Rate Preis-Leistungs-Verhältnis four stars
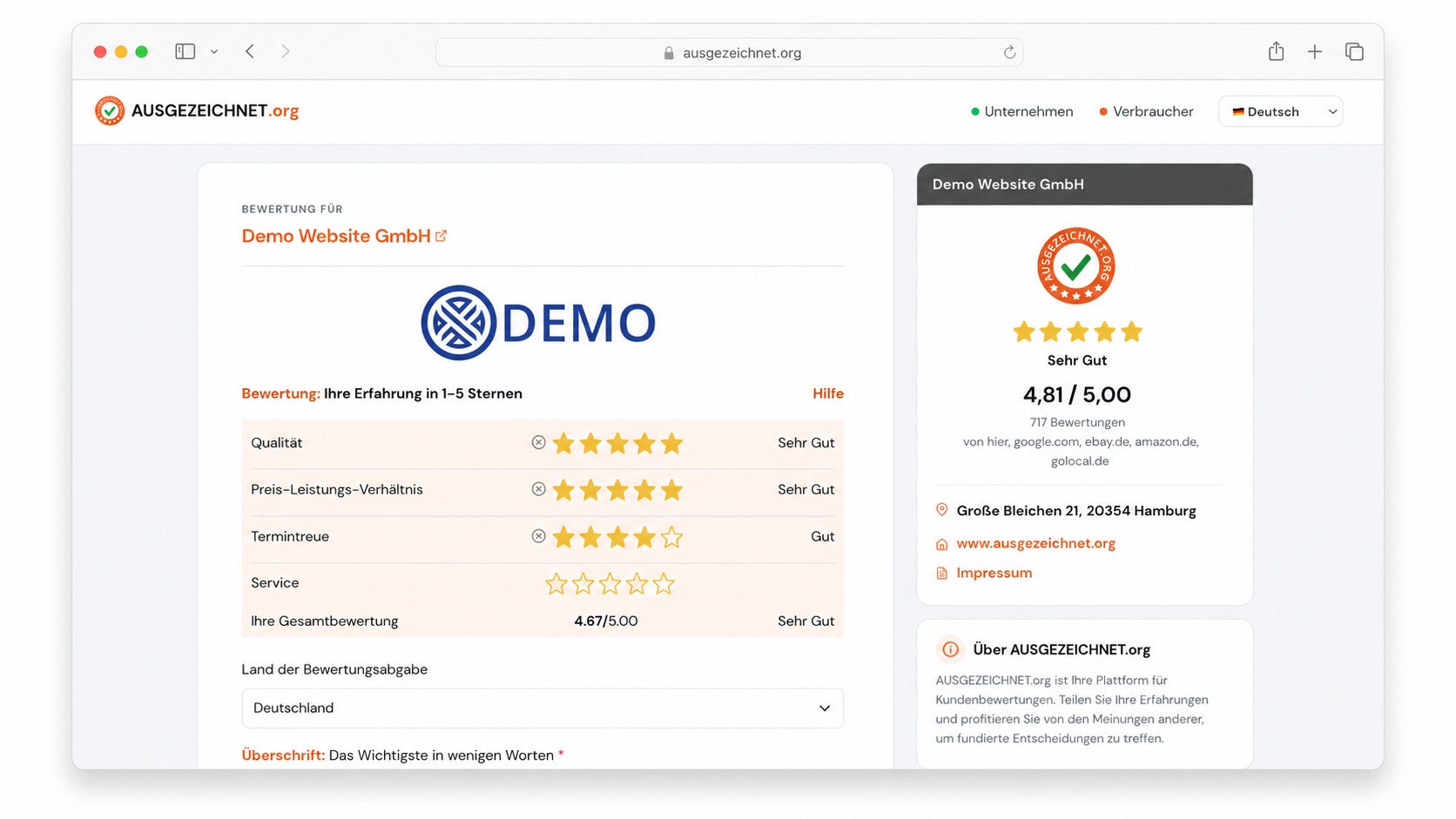Screen dimensions: 1456x819 coord(644,490)
